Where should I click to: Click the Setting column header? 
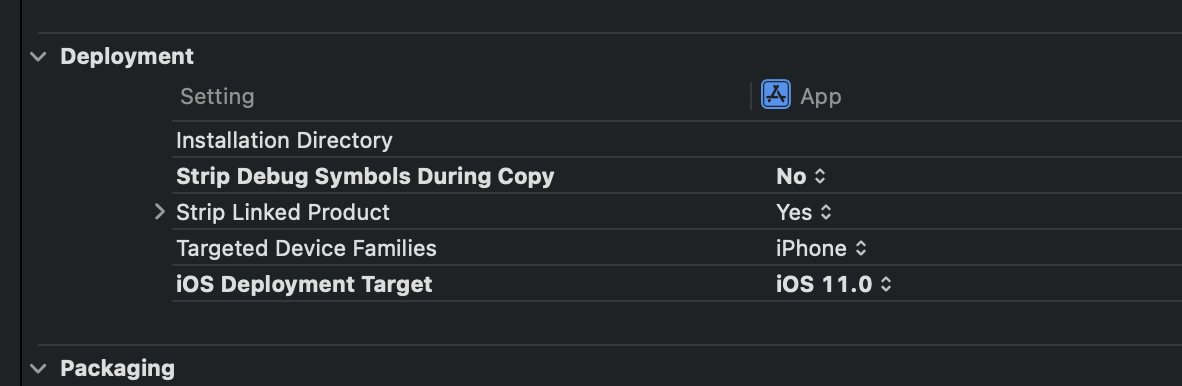[x=217, y=96]
